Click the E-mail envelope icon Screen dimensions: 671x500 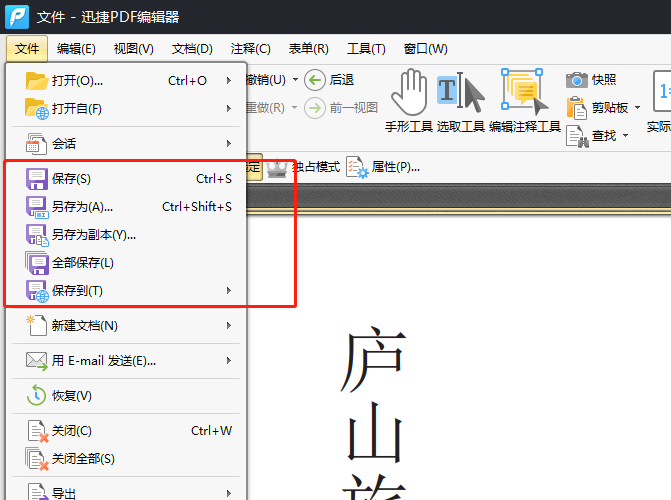pyautogui.click(x=37, y=361)
